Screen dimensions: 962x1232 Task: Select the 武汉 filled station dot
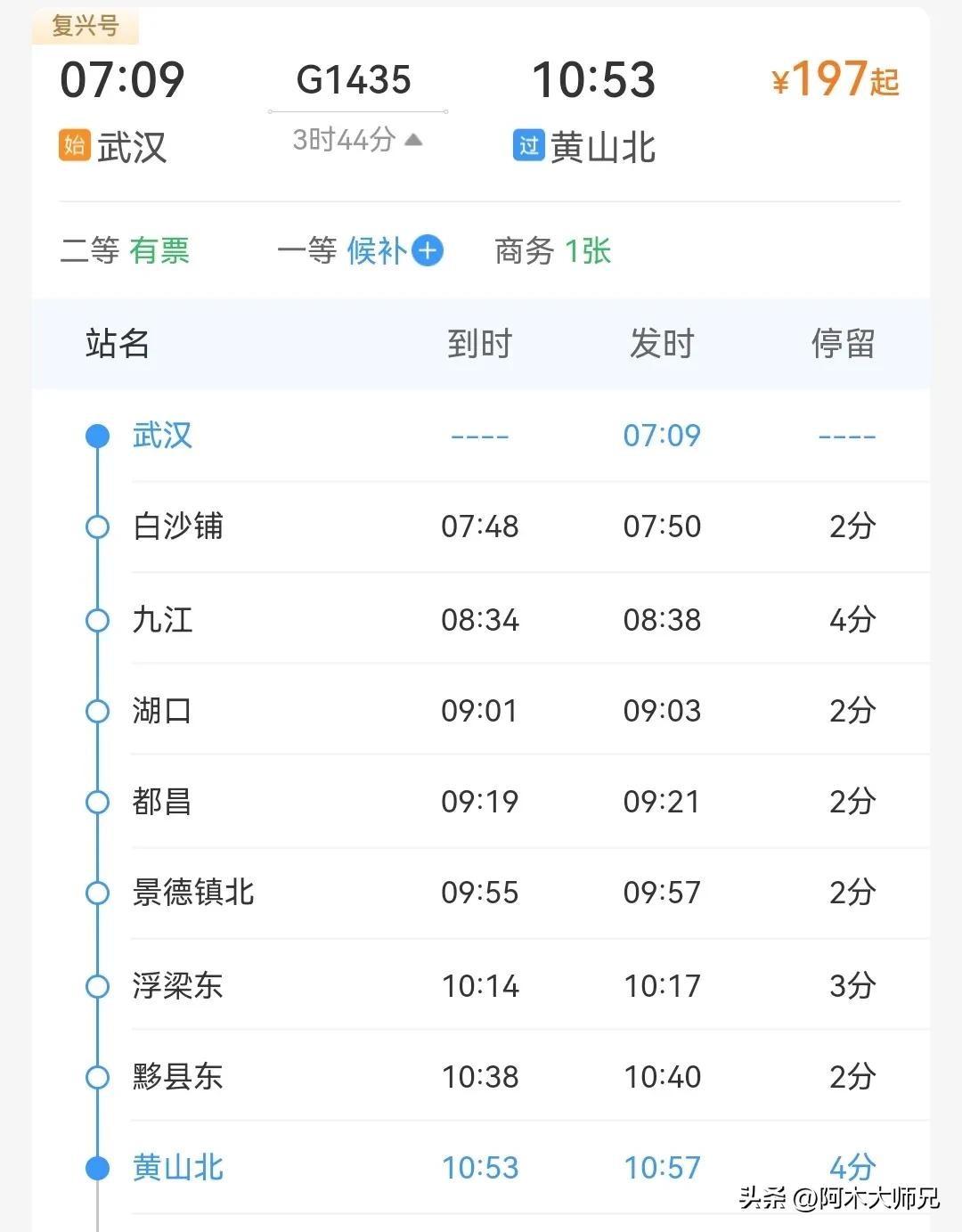click(x=97, y=436)
